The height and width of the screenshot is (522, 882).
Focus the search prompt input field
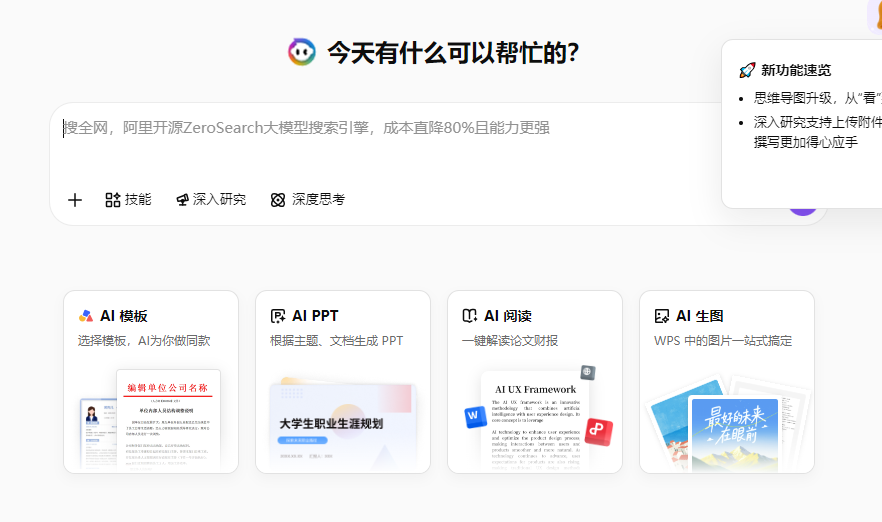tap(380, 128)
